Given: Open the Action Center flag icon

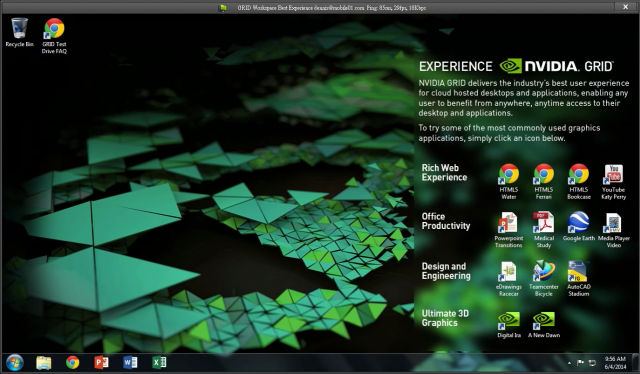Looking at the screenshot, I should point(580,363).
